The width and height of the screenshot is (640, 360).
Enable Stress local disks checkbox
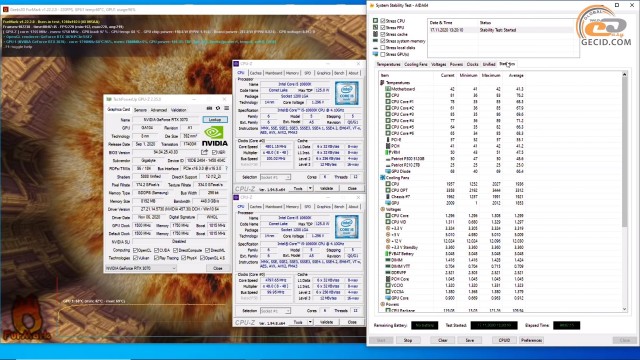click(x=383, y=47)
